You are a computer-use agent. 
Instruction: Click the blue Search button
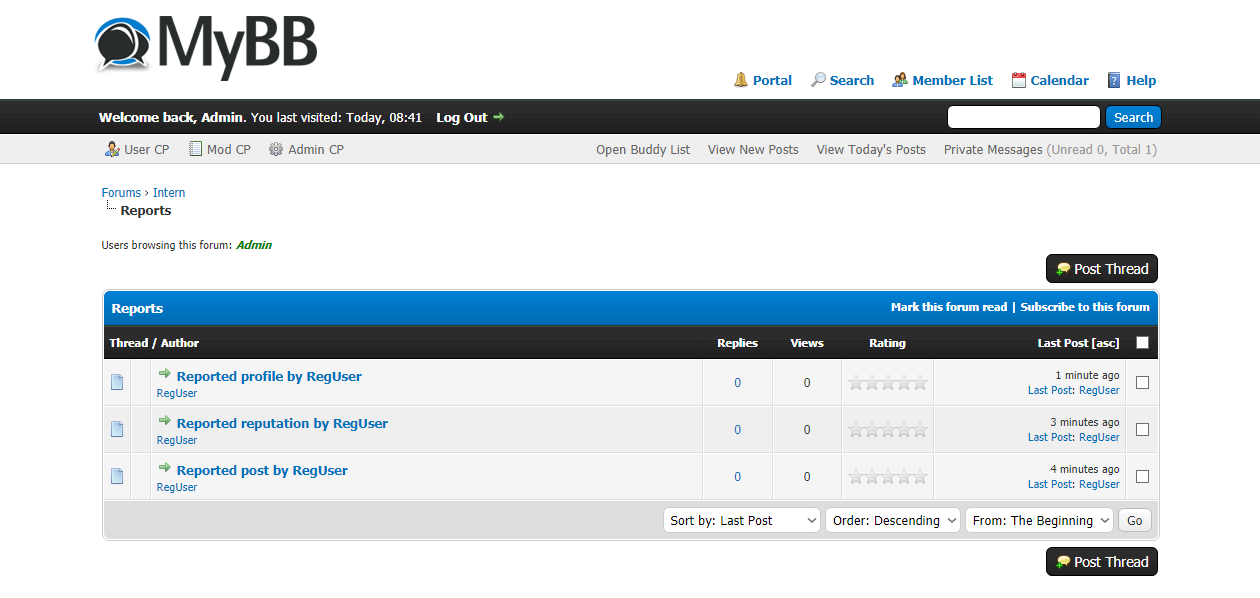1133,117
